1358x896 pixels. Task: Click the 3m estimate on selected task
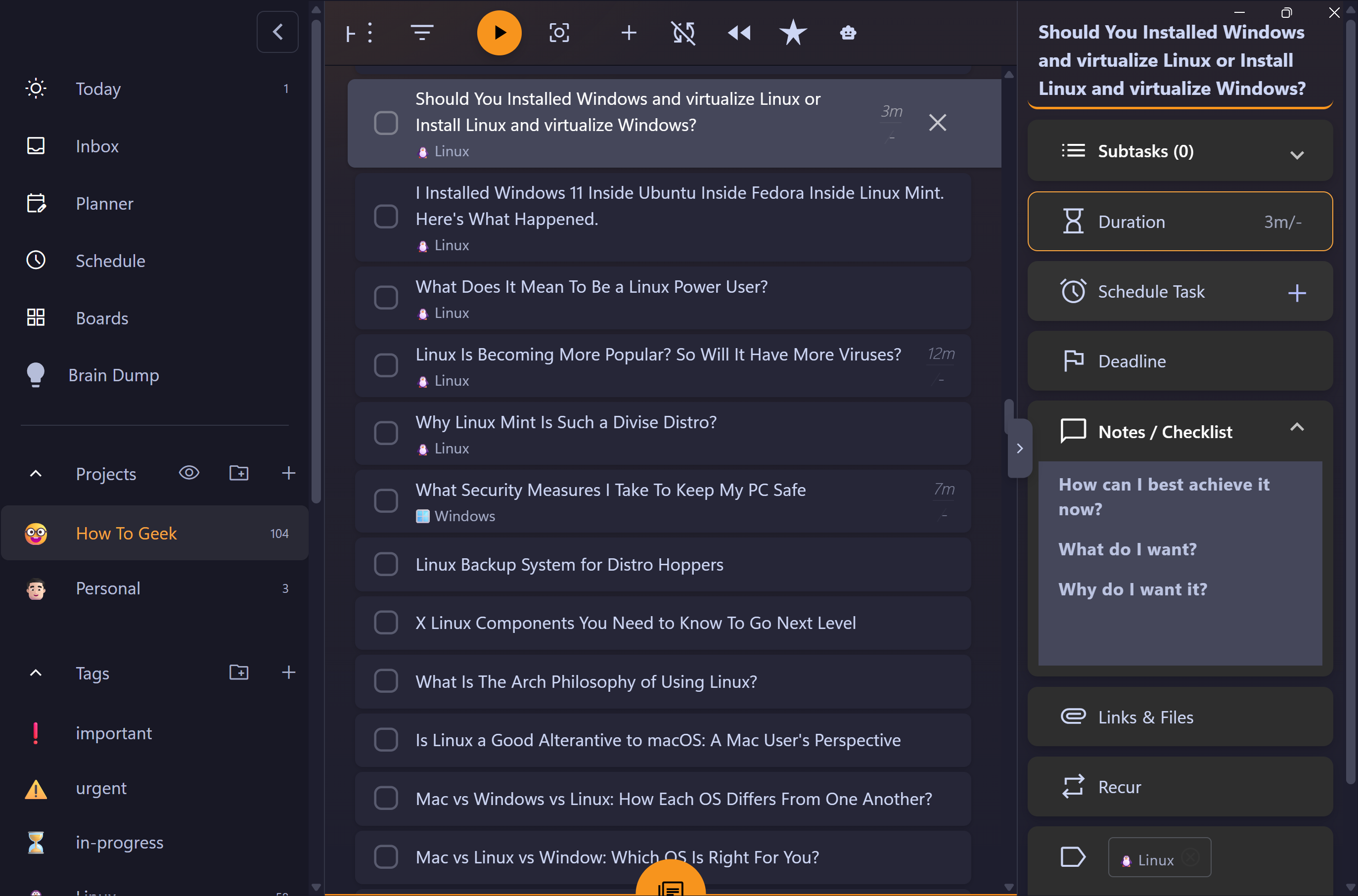click(x=891, y=111)
